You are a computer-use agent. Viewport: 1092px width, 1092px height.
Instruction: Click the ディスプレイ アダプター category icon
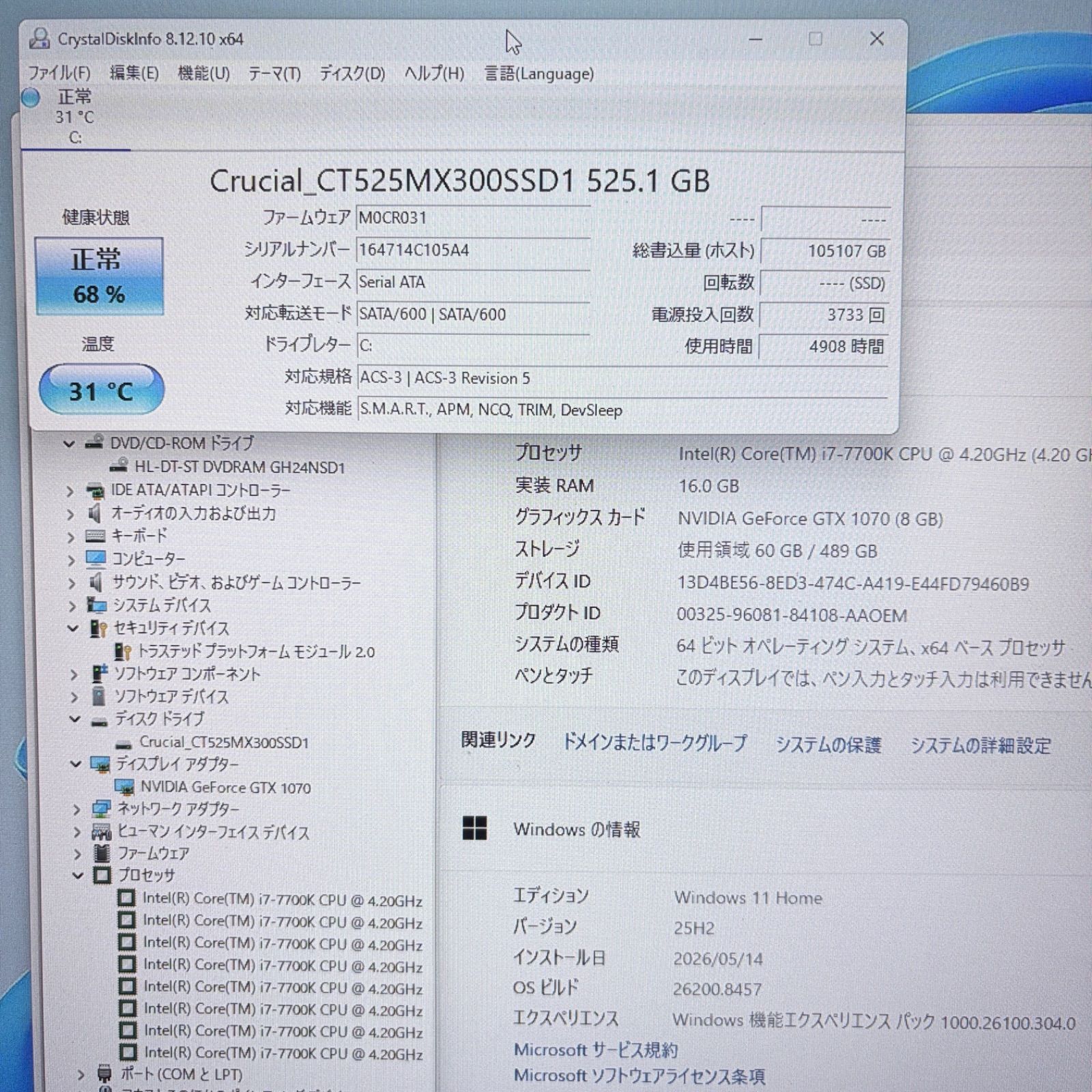click(x=100, y=764)
